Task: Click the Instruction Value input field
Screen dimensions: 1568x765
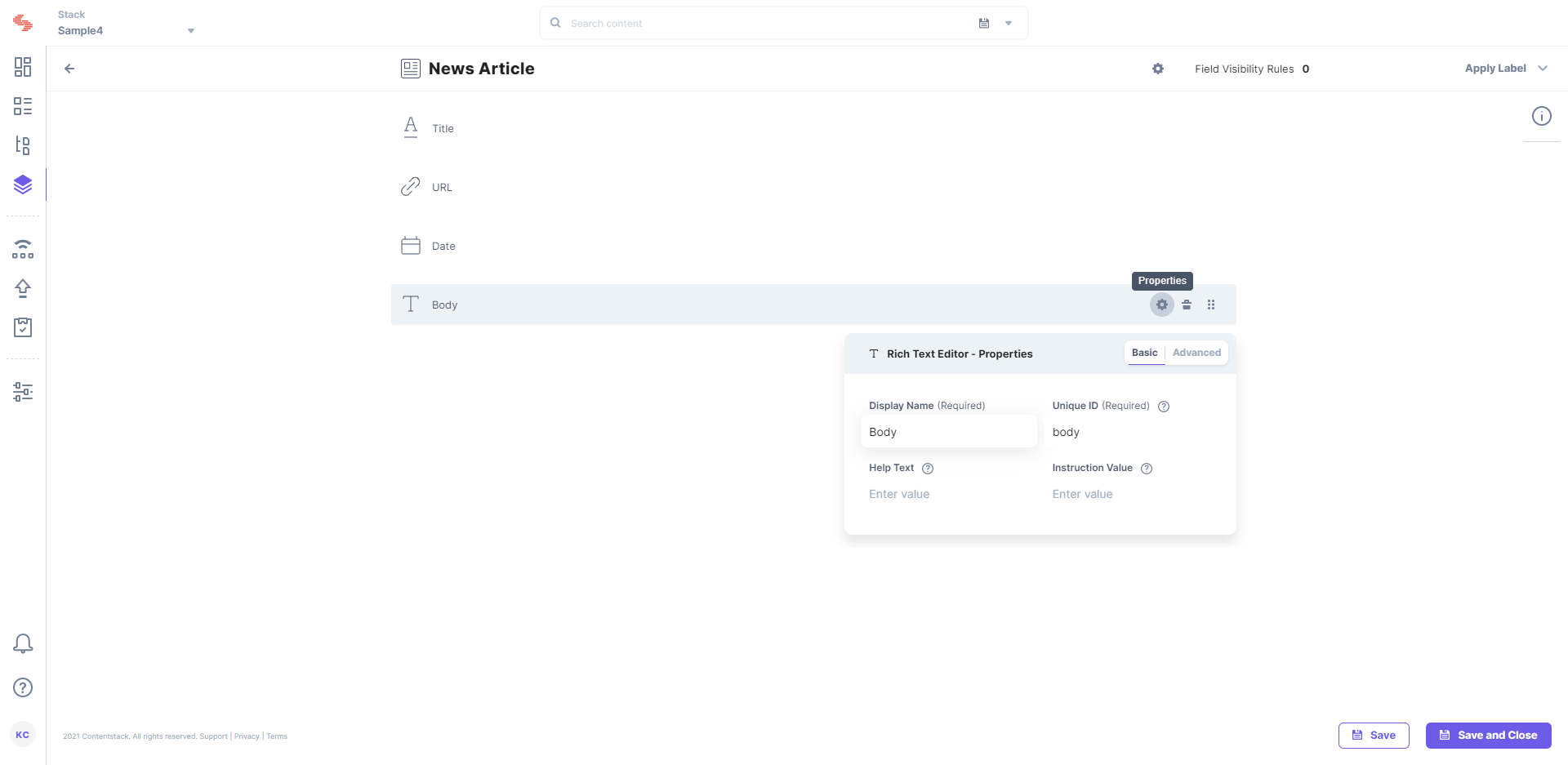Action: click(x=1132, y=494)
